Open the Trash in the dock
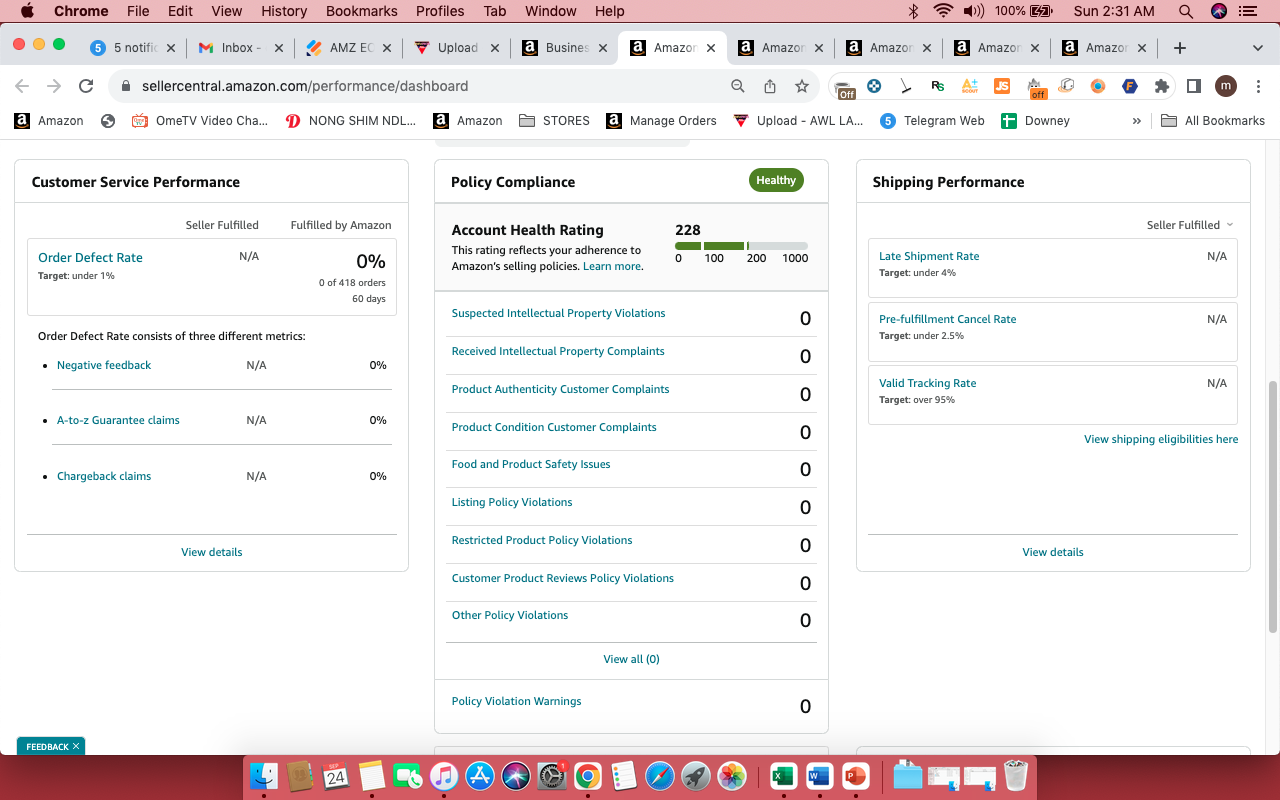The image size is (1280, 800). click(x=1015, y=776)
